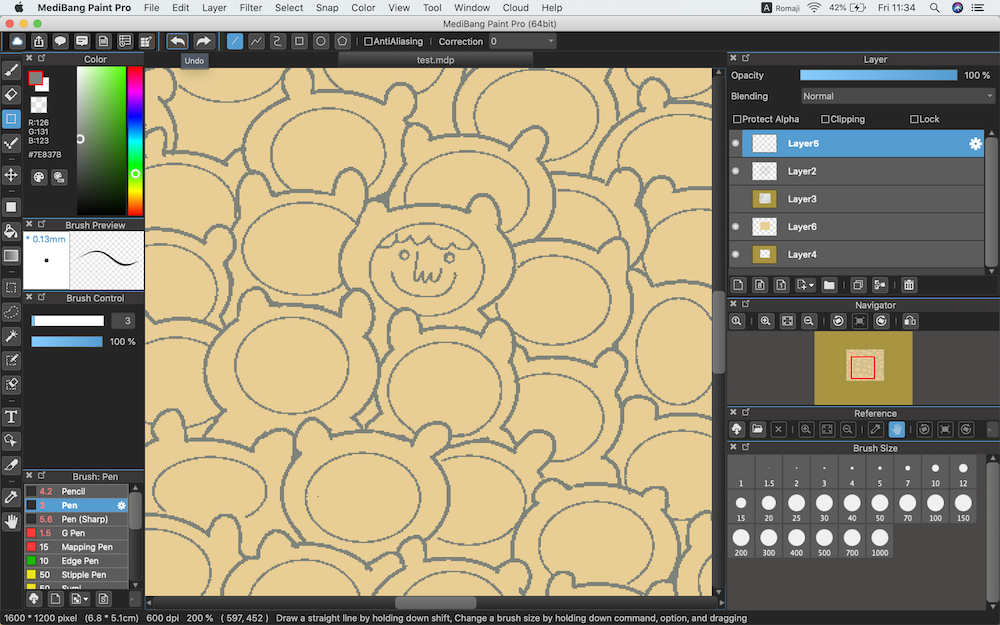The width and height of the screenshot is (1000, 625).
Task: Select the rectangular Select tool
Action: 11,288
